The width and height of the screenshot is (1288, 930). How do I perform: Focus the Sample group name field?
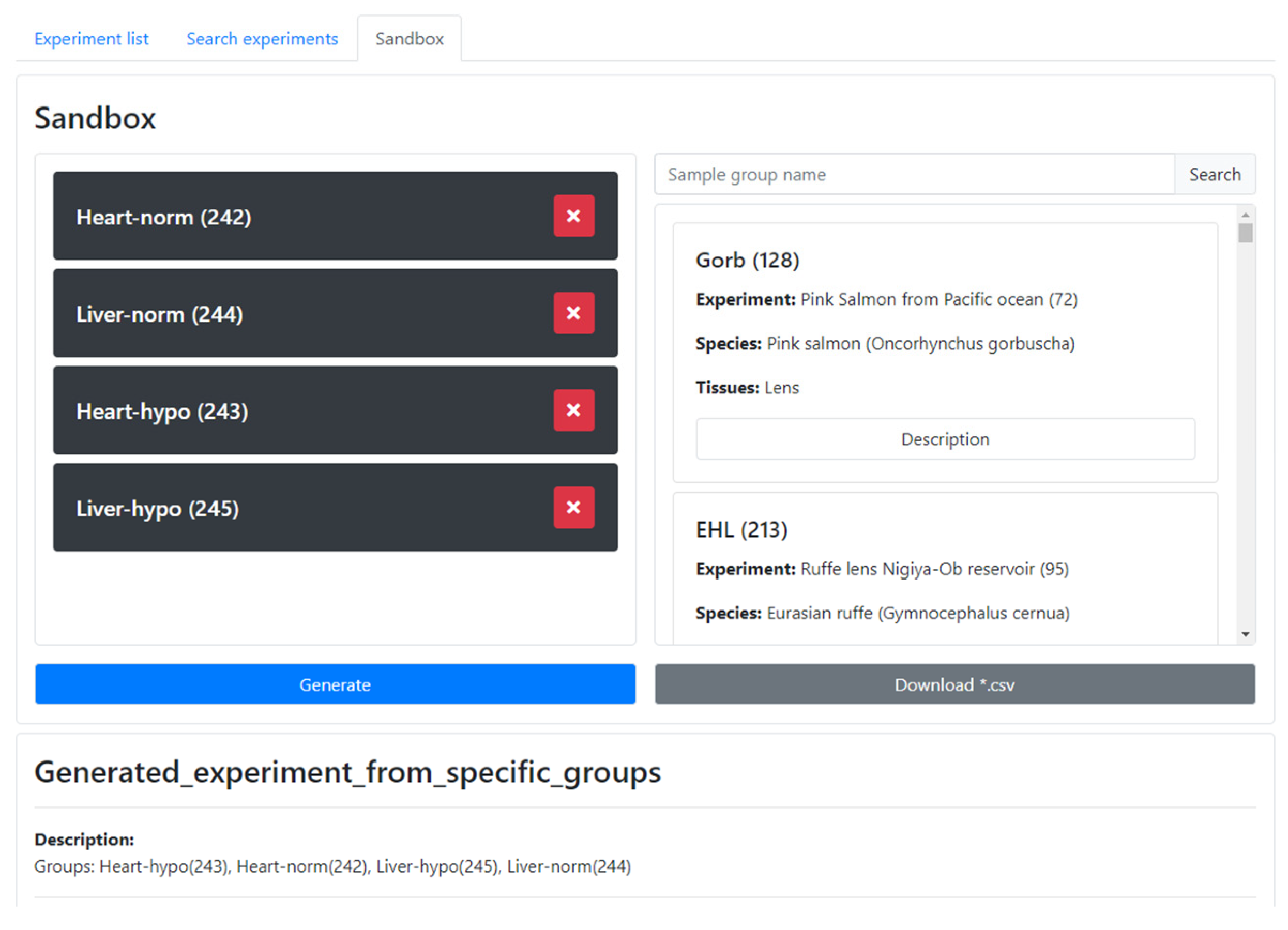914,174
